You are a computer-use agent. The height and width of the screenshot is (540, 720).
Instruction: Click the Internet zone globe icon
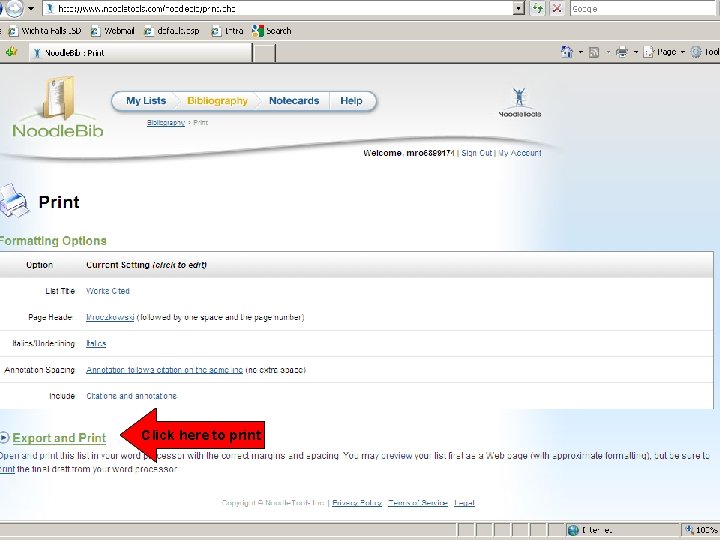(x=573, y=530)
